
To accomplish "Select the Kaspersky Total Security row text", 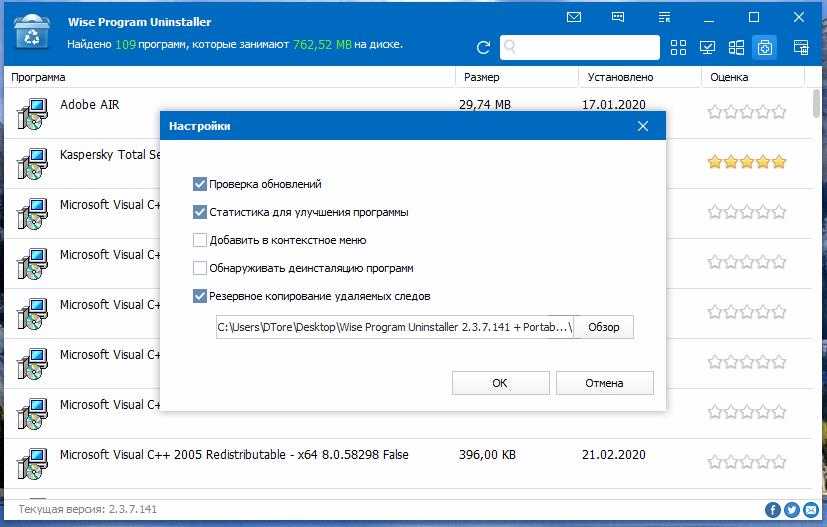I will (x=110, y=155).
